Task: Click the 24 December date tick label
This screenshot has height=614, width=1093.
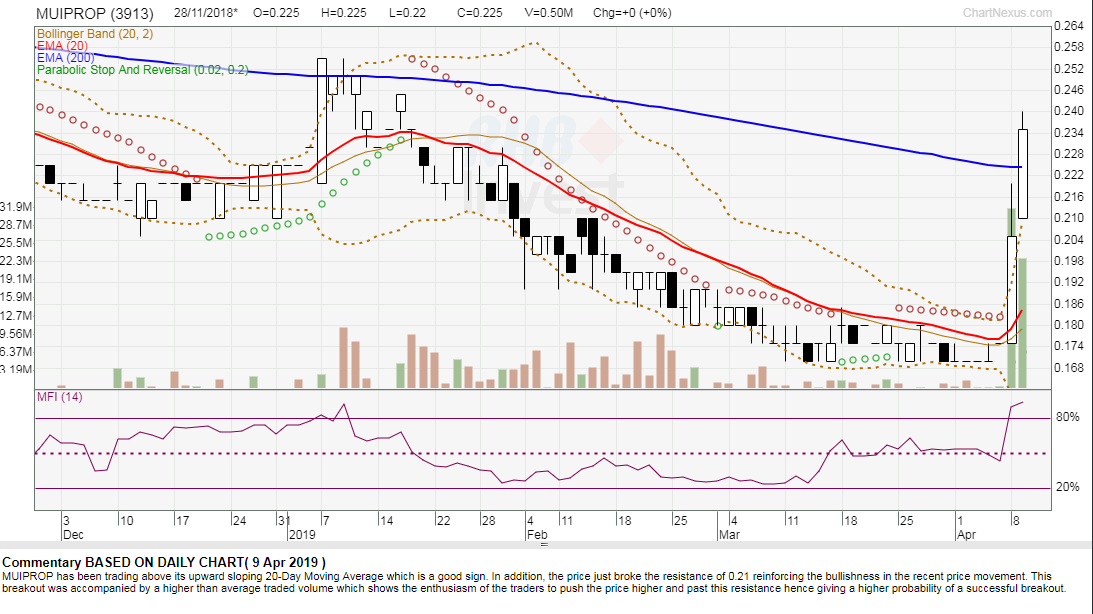Action: (239, 521)
